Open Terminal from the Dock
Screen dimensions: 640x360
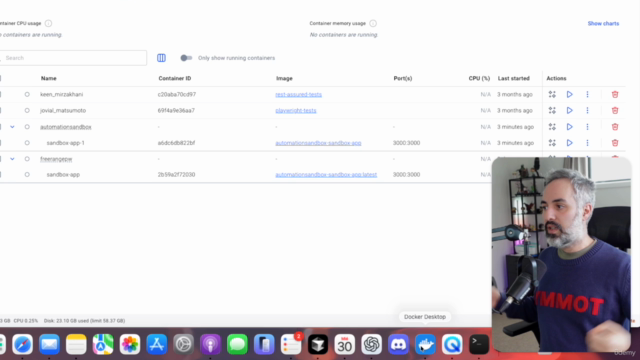(x=479, y=344)
